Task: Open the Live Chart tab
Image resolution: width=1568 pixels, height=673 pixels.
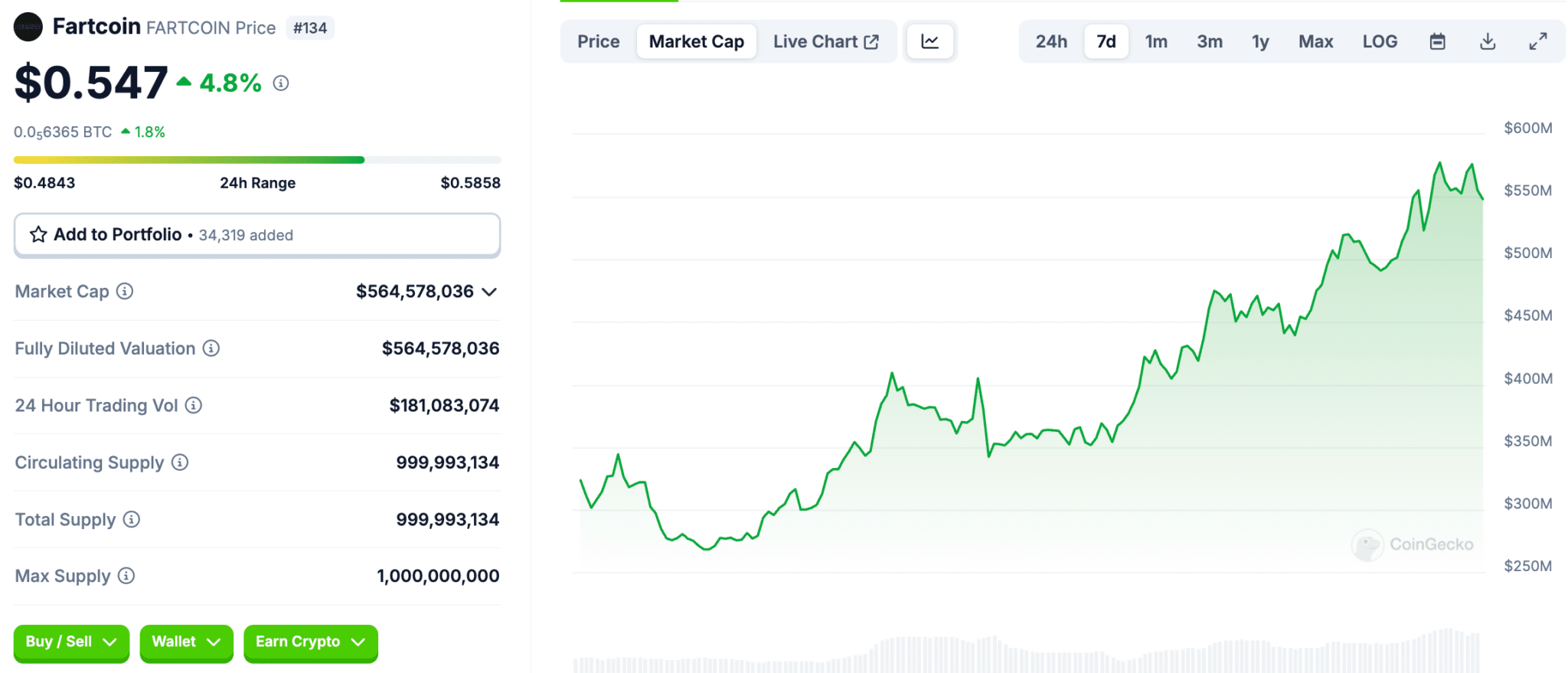Action: click(x=826, y=41)
